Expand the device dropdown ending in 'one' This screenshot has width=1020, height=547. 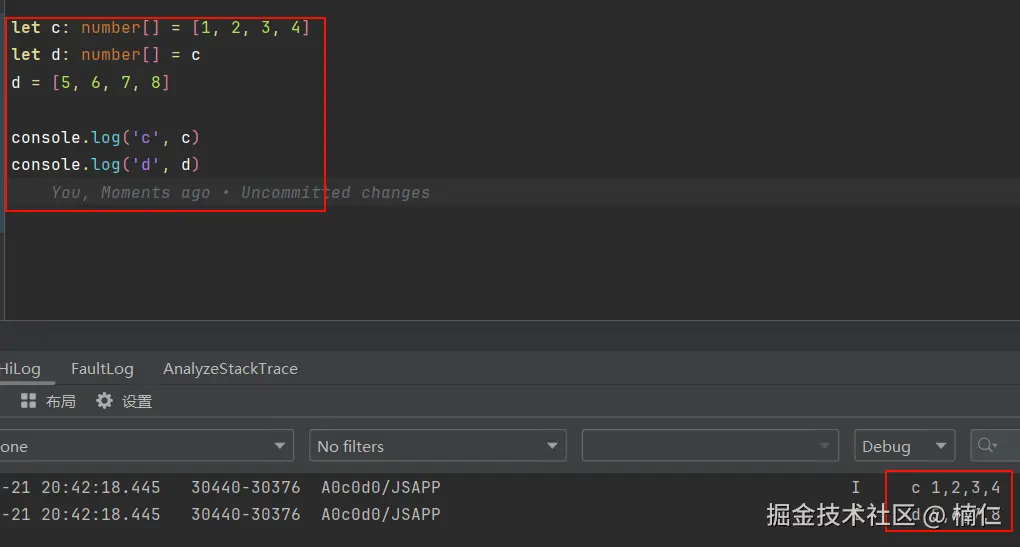(146, 446)
